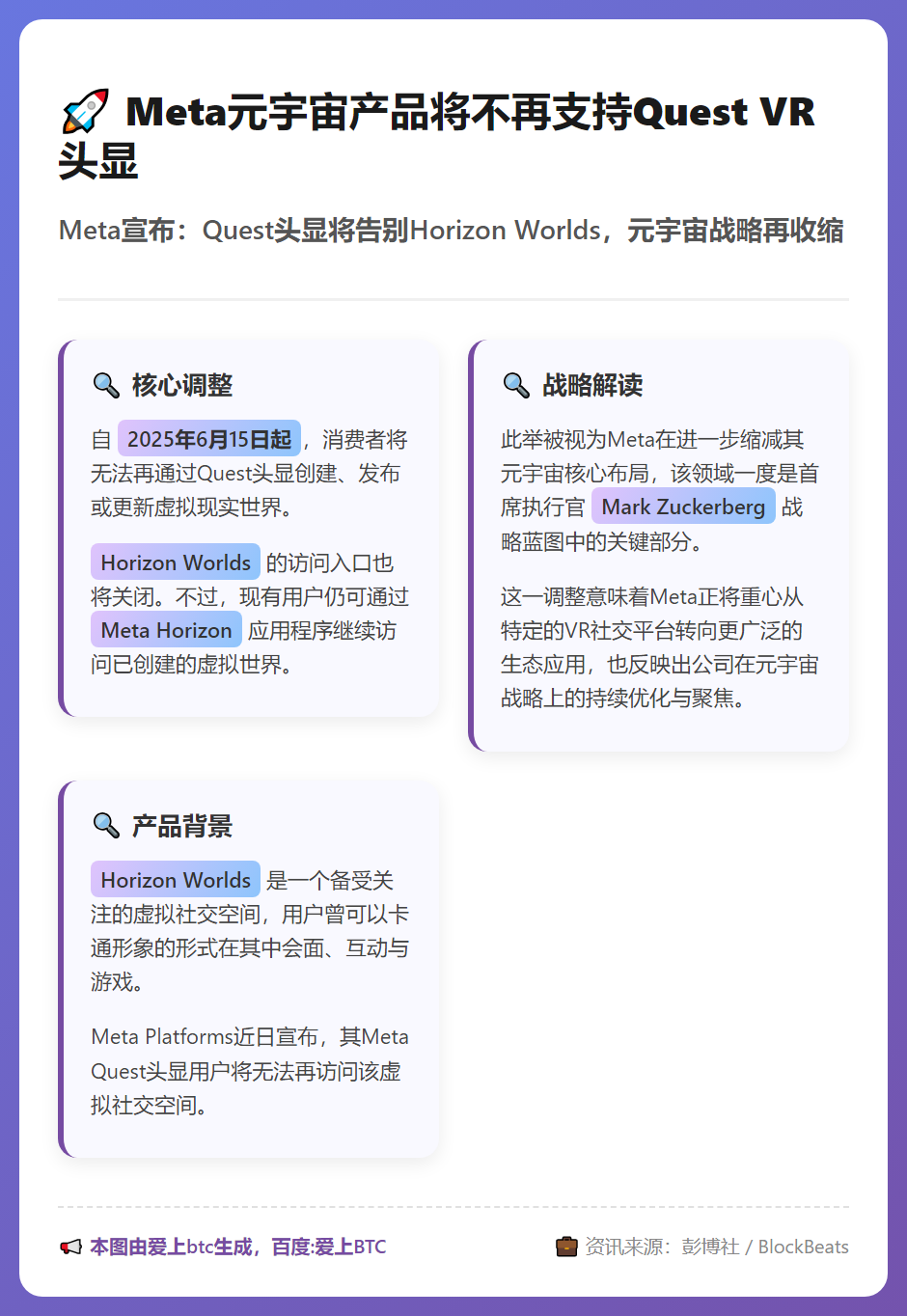Viewport: 907px width, 1316px height.
Task: Click Horizon Worlds tag in 产品背景 card
Action: click(176, 880)
